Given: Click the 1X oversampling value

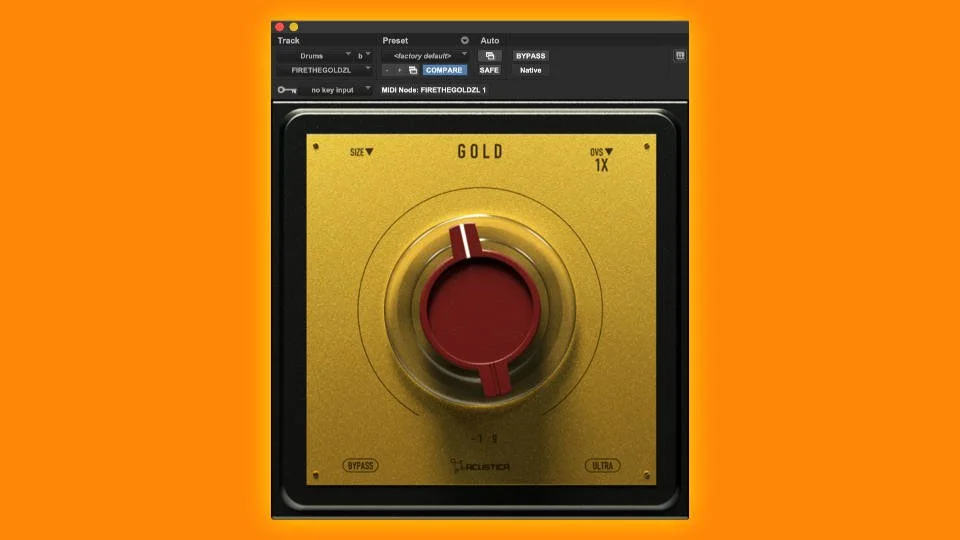Looking at the screenshot, I should tap(602, 165).
